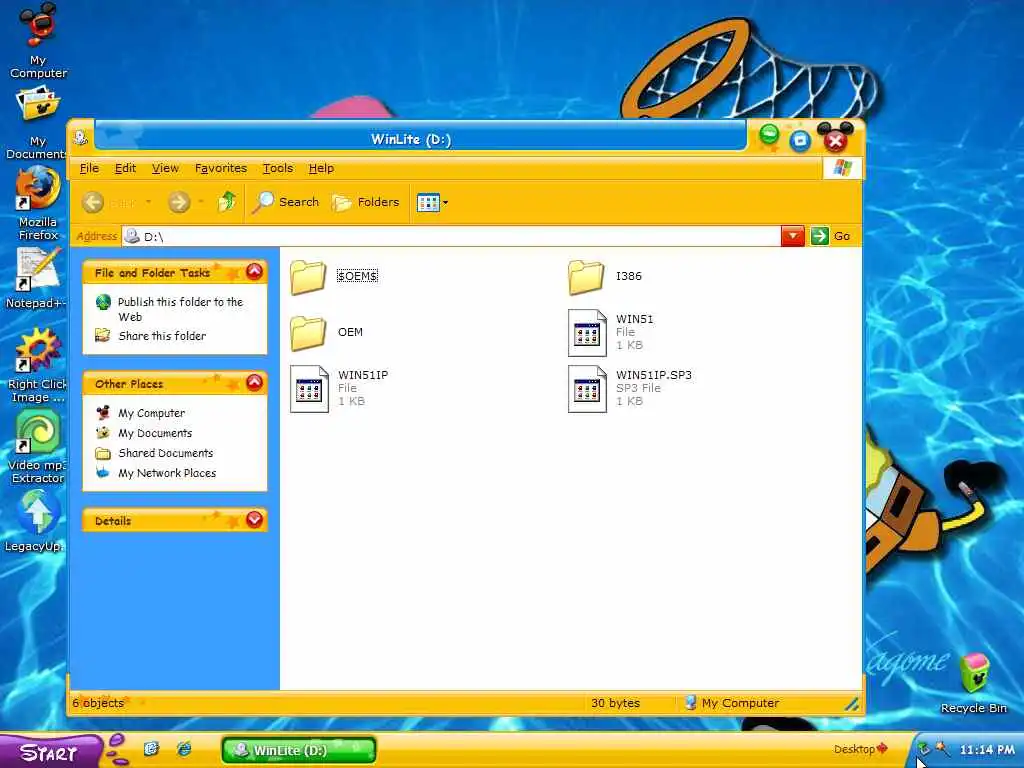The width and height of the screenshot is (1024, 768).
Task: Click the taskbar clock showing 11:14 PM
Action: point(987,750)
